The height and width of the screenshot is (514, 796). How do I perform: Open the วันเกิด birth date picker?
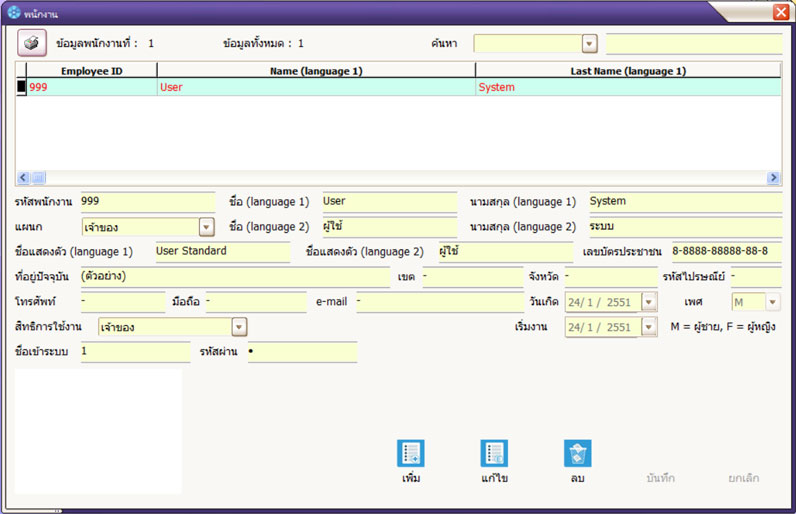tap(649, 302)
